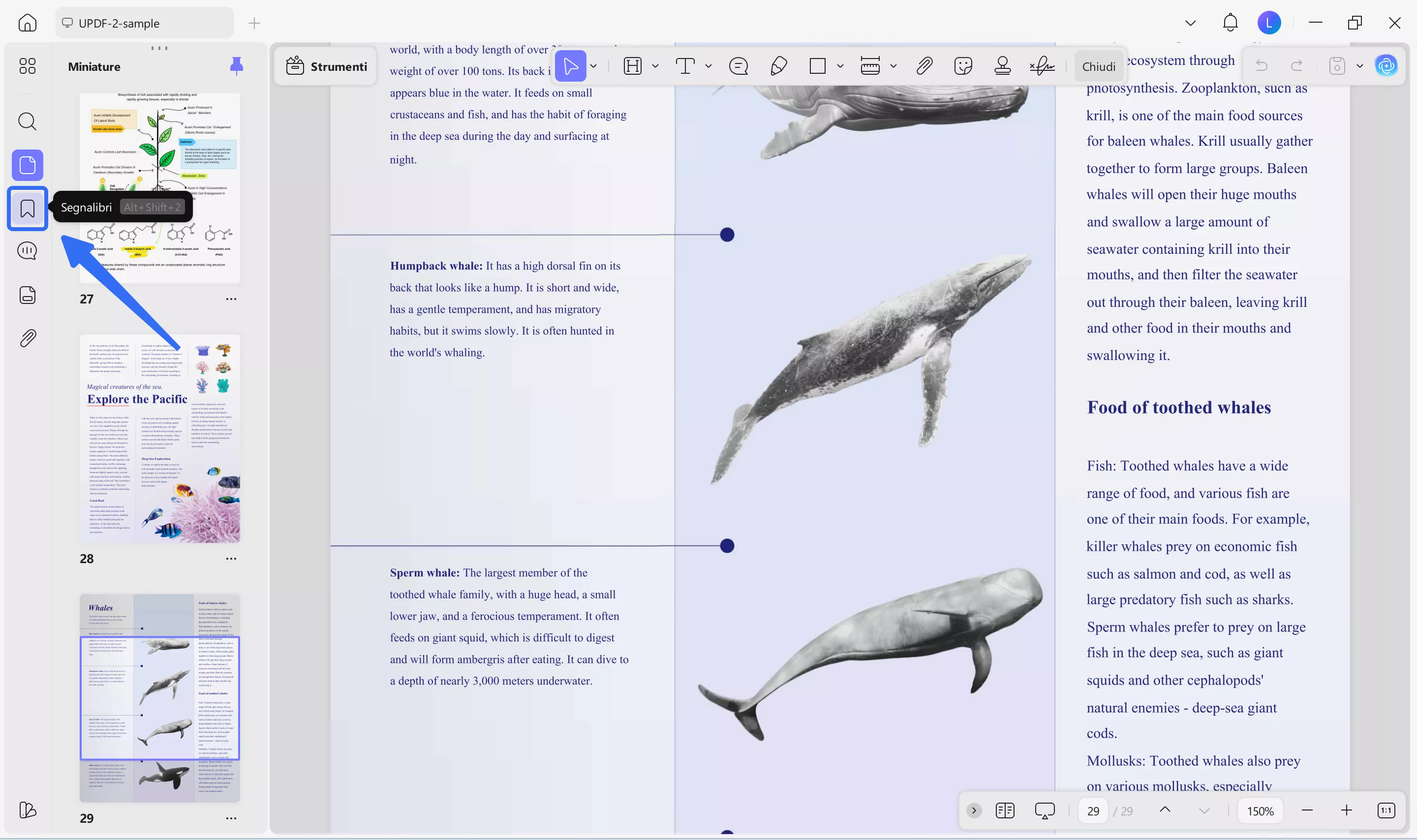The height and width of the screenshot is (840, 1417).
Task: Select the comment annotation tool
Action: [x=738, y=66]
